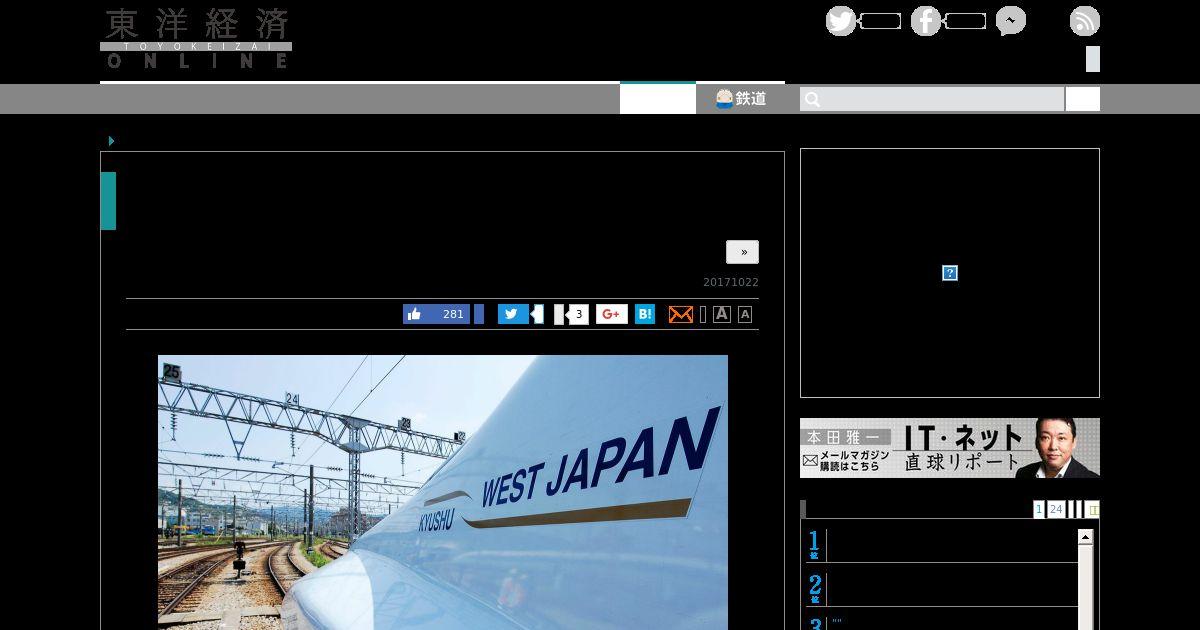Image resolution: width=1200 pixels, height=630 pixels.
Task: Open the RSS feed icon
Action: pos(1085,21)
